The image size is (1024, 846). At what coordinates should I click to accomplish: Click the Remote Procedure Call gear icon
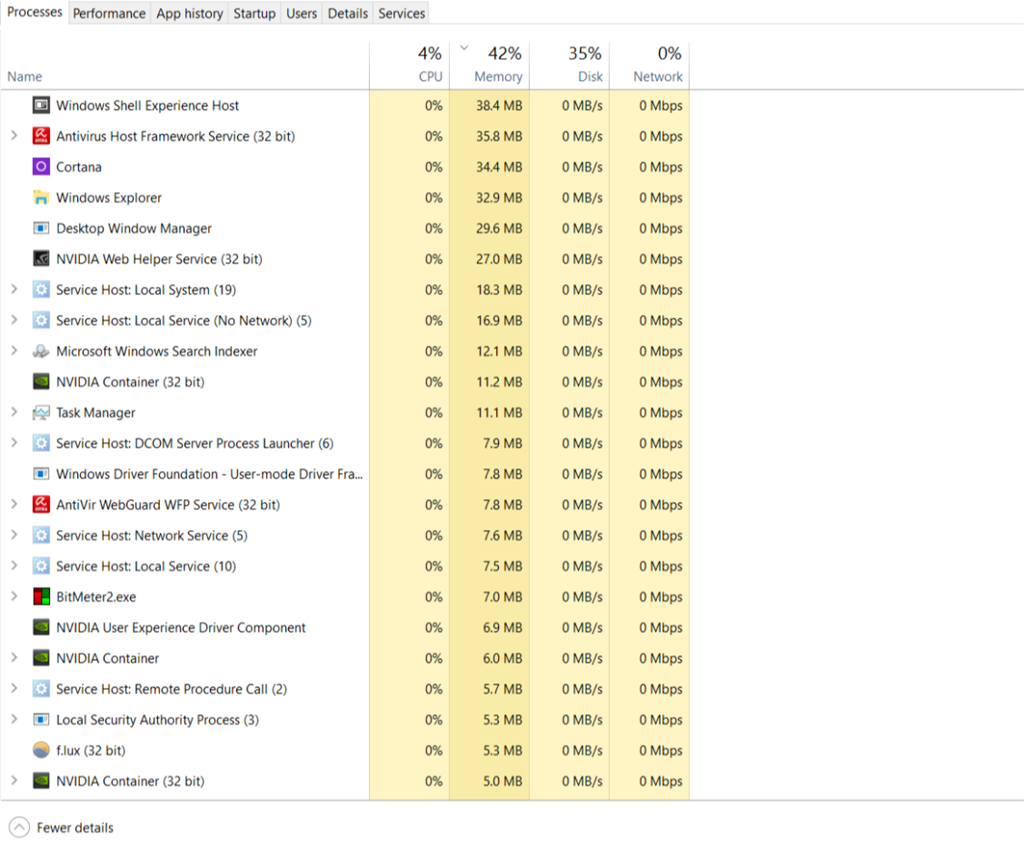41,689
